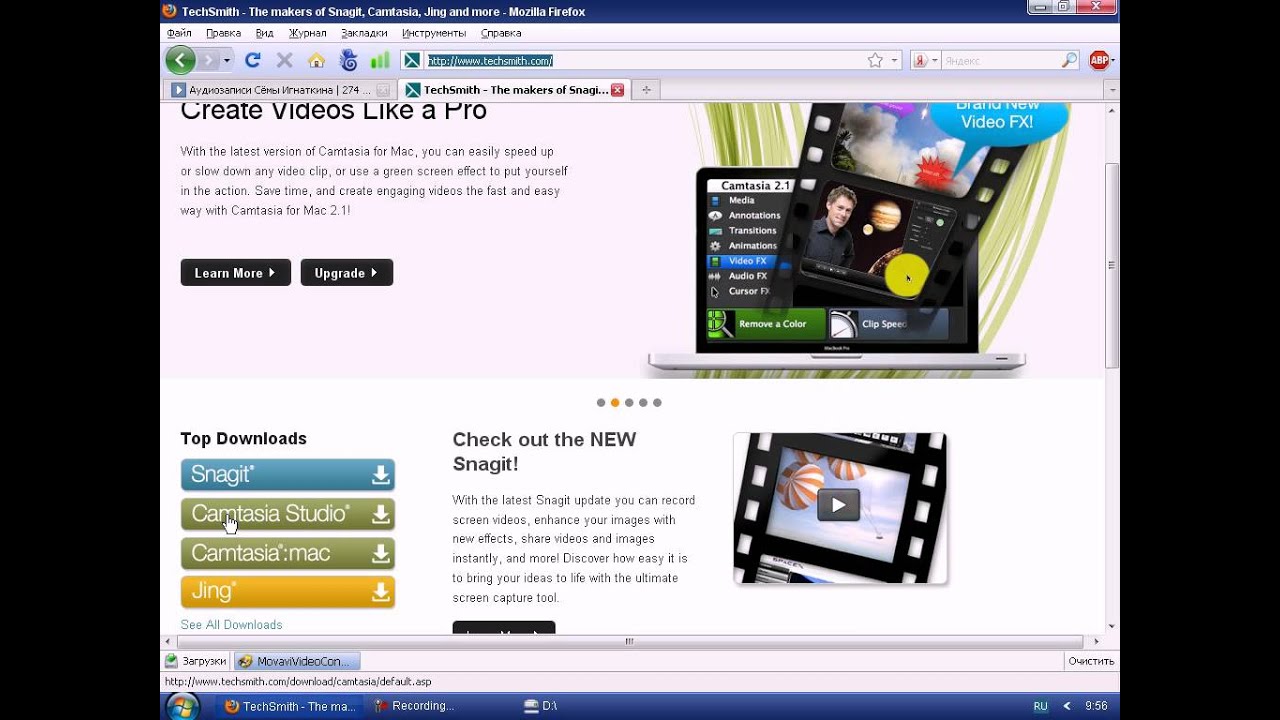Open the Справка menu

coord(501,33)
